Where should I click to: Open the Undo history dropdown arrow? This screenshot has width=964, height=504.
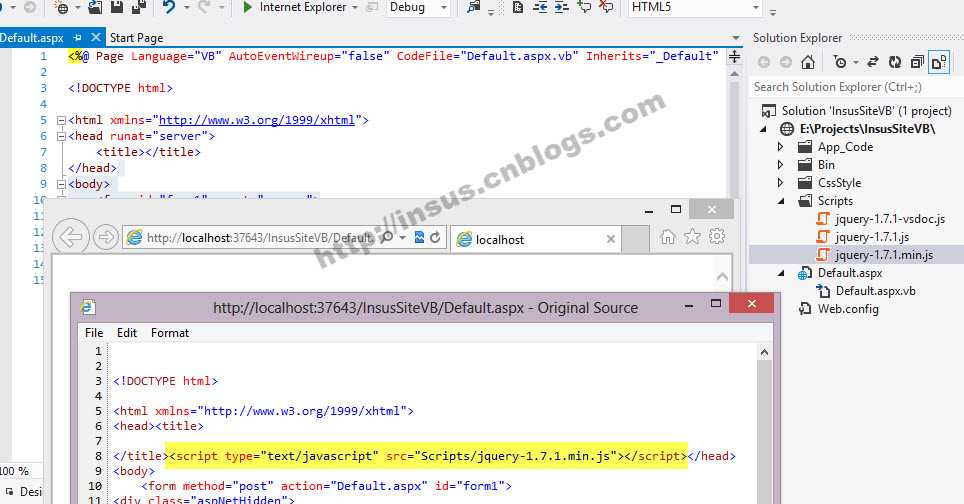(x=186, y=7)
